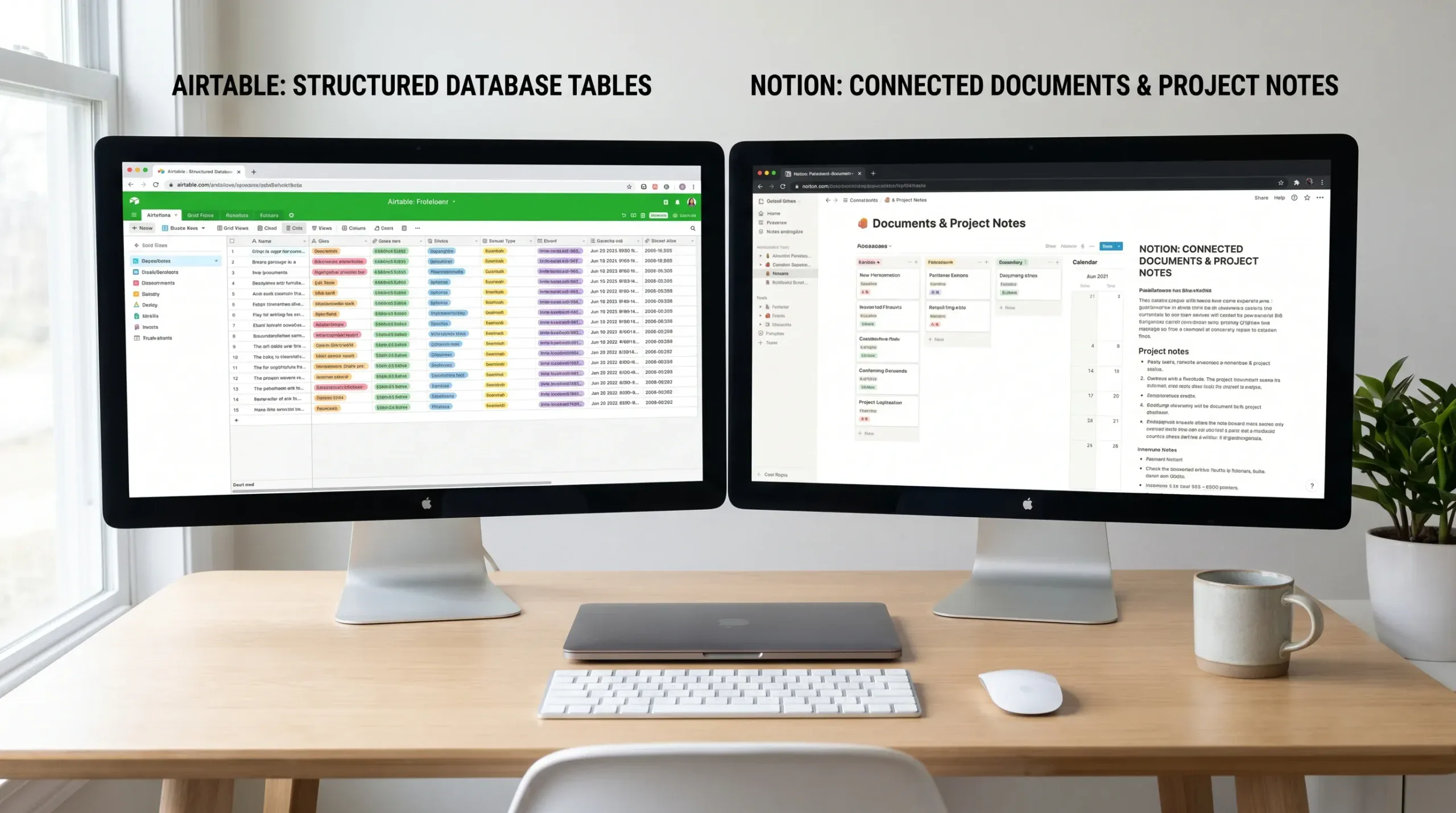
Task: Open the notifications bell in the Airtable header
Action: point(677,202)
